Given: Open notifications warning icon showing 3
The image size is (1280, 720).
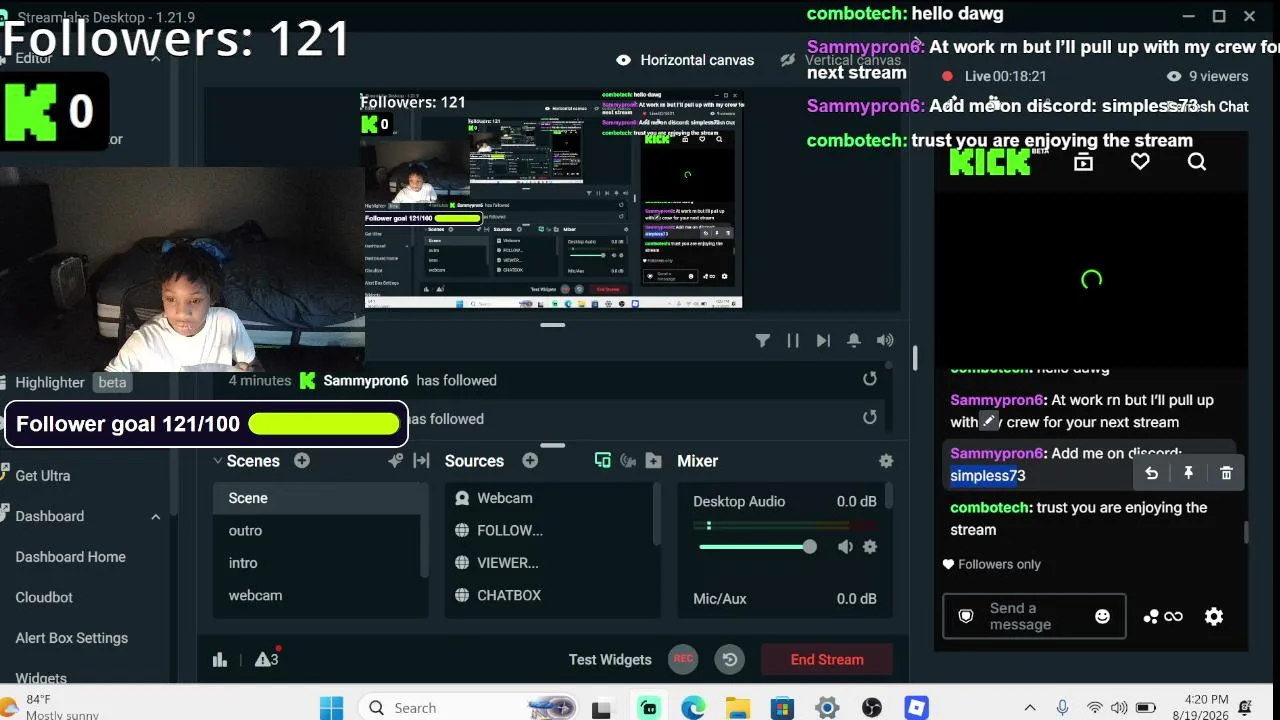Looking at the screenshot, I should pyautogui.click(x=267, y=659).
